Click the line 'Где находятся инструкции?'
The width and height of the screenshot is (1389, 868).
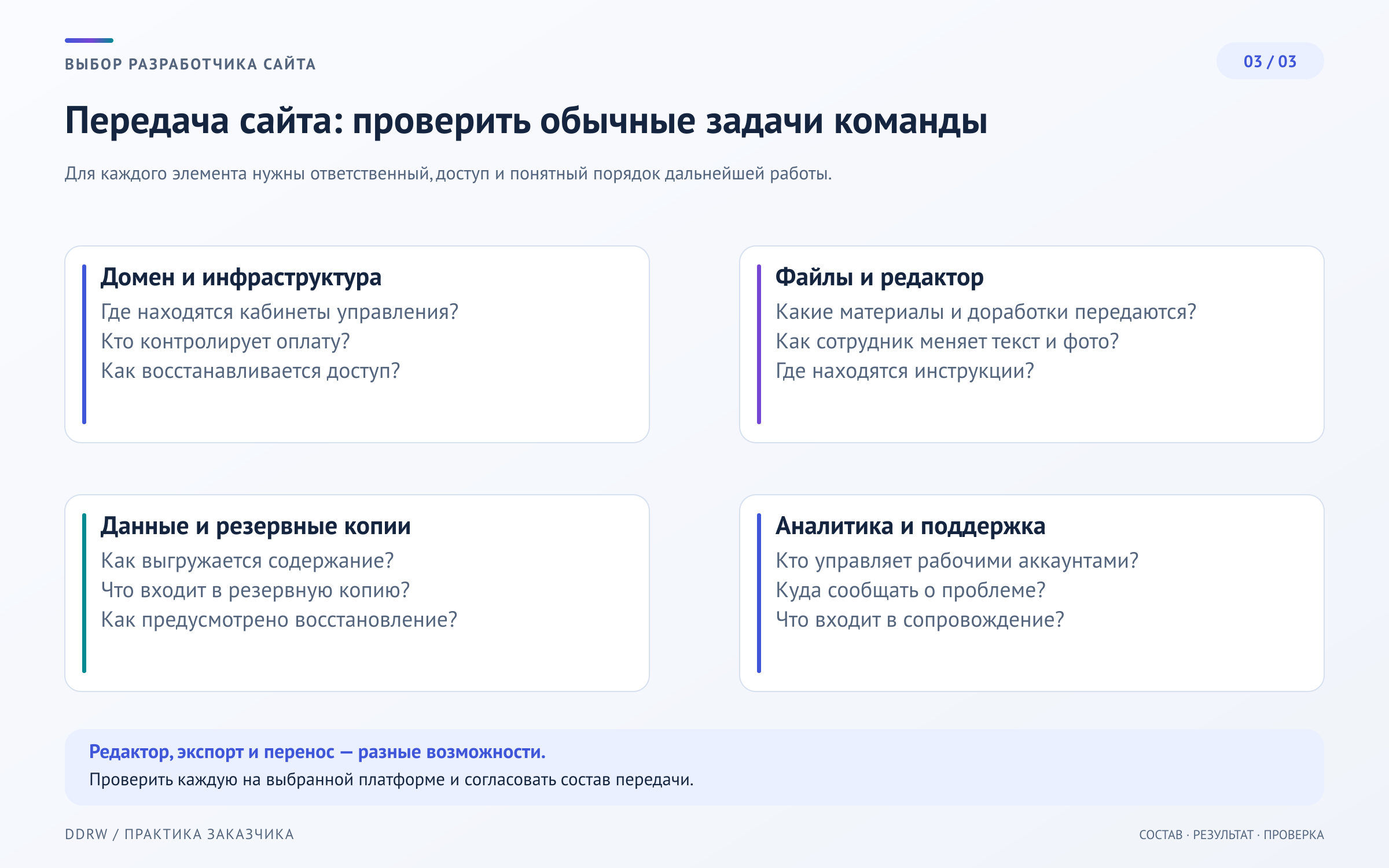click(905, 371)
